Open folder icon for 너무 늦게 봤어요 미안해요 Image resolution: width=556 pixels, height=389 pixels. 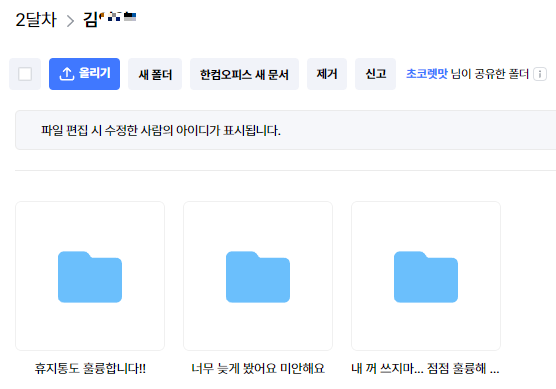[x=258, y=277]
